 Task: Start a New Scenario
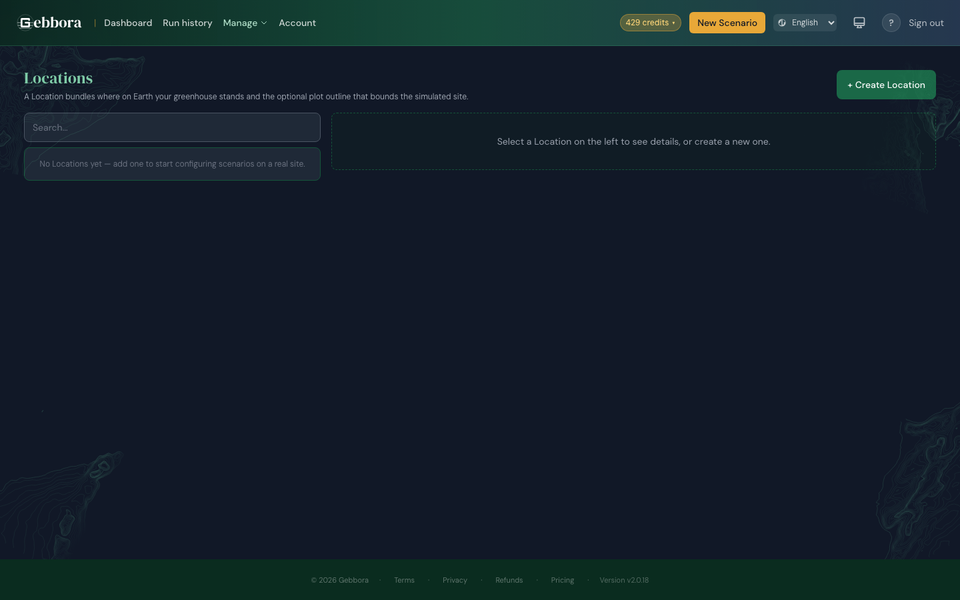[727, 23]
